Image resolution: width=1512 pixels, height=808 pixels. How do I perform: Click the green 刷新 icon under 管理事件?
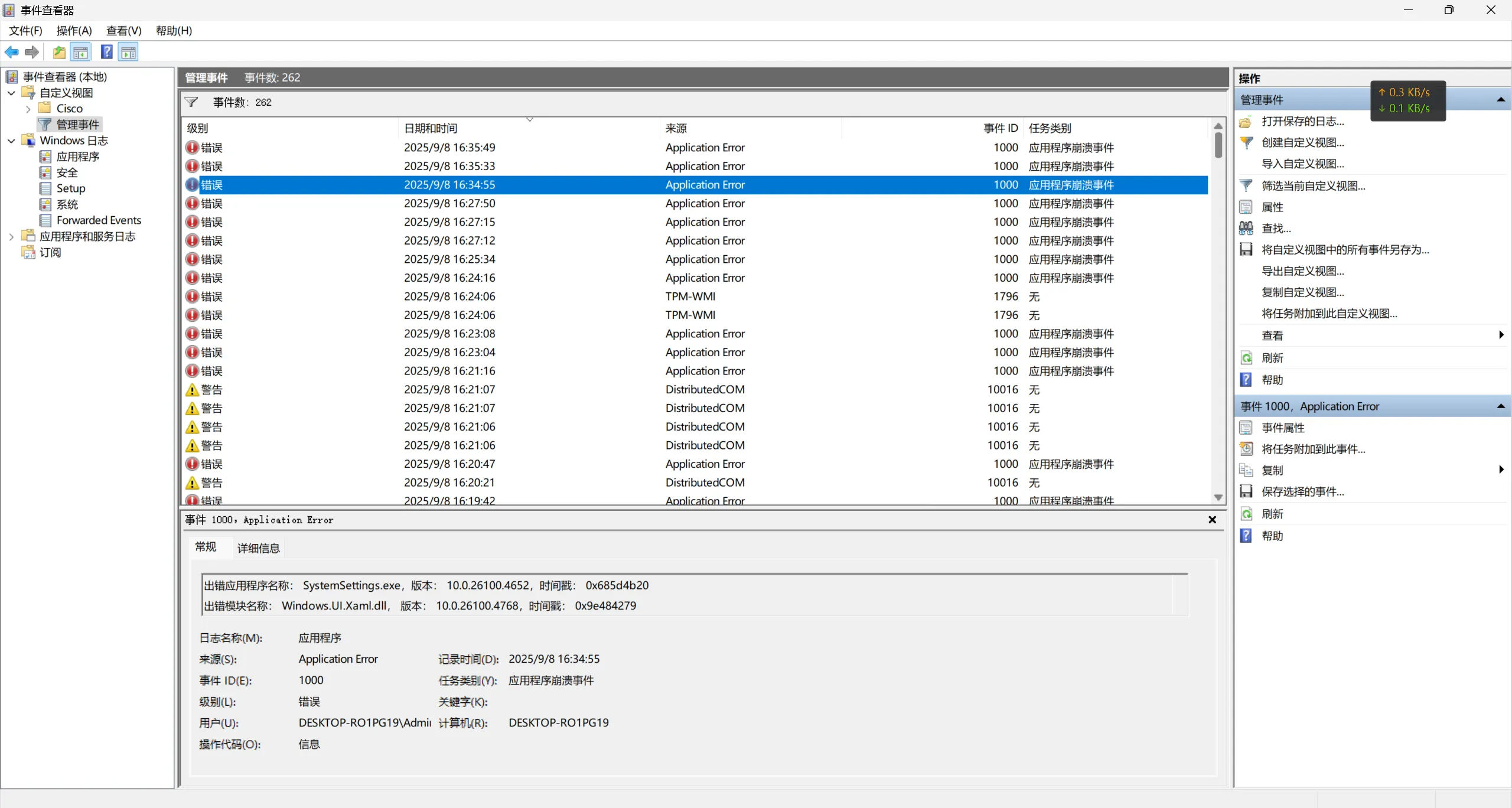coord(1246,358)
